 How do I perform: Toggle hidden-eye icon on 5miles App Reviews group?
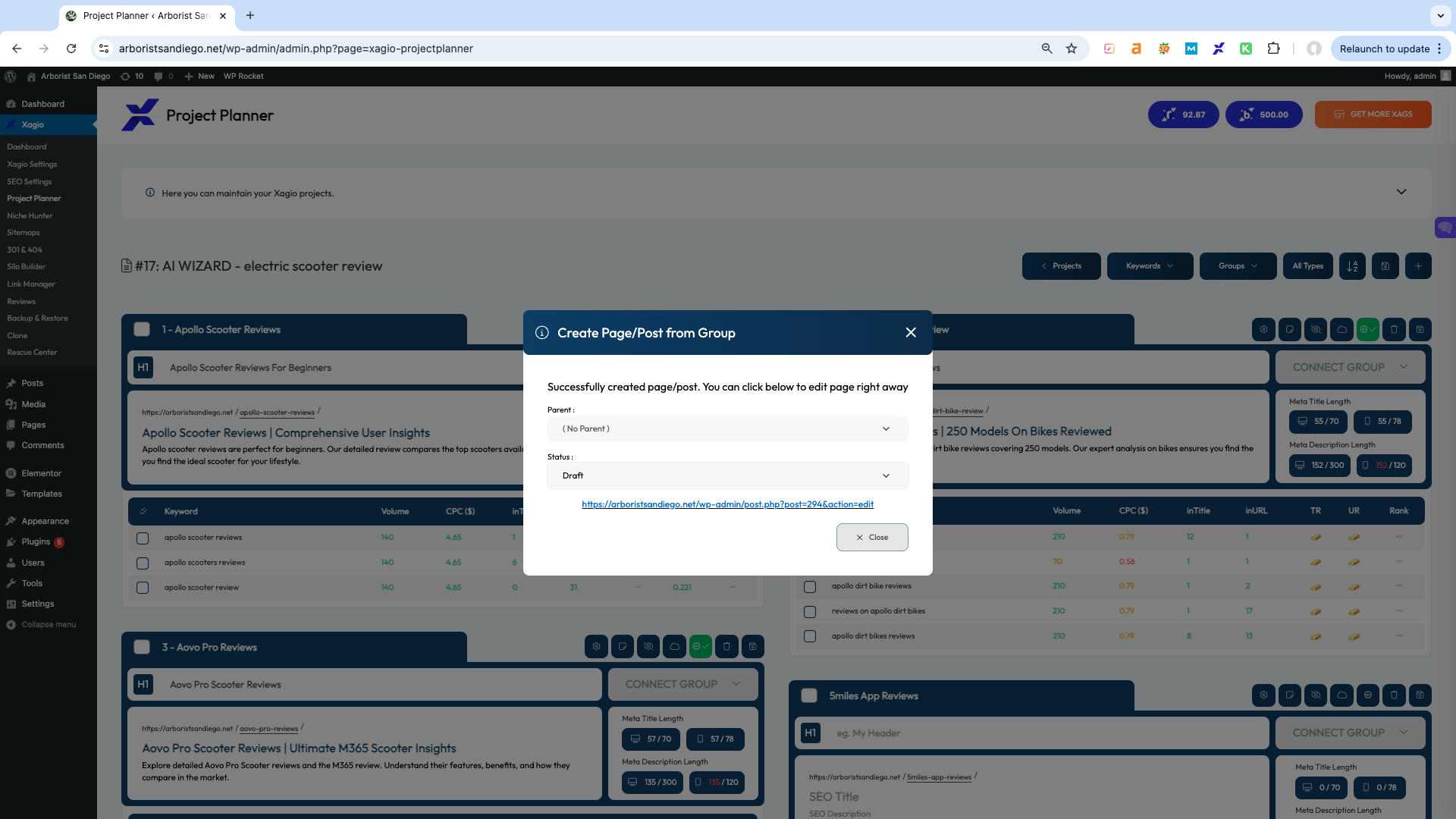pyautogui.click(x=1316, y=695)
